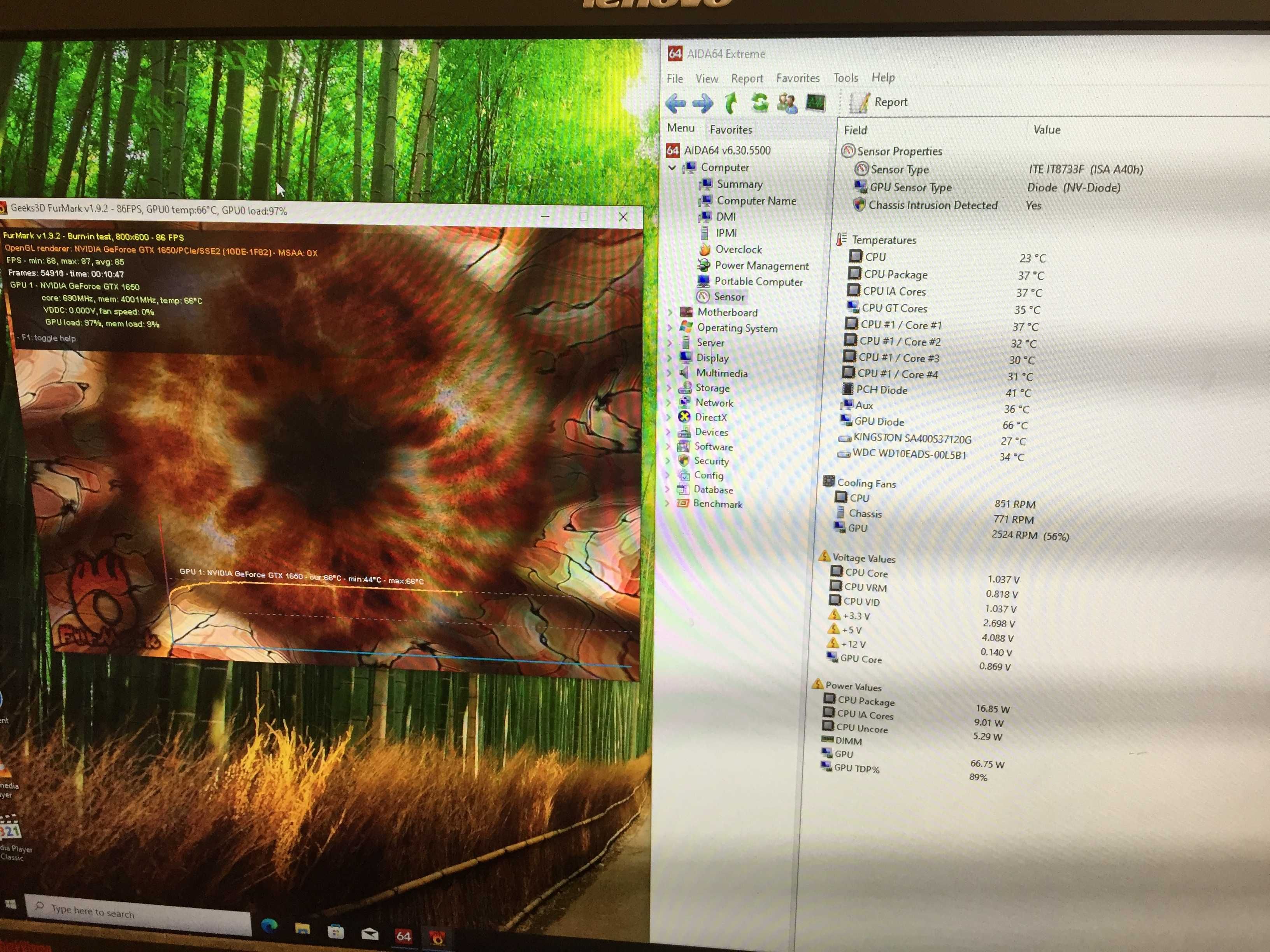Select the GPU TDP% row
The width and height of the screenshot is (1270, 952).
(x=905, y=771)
